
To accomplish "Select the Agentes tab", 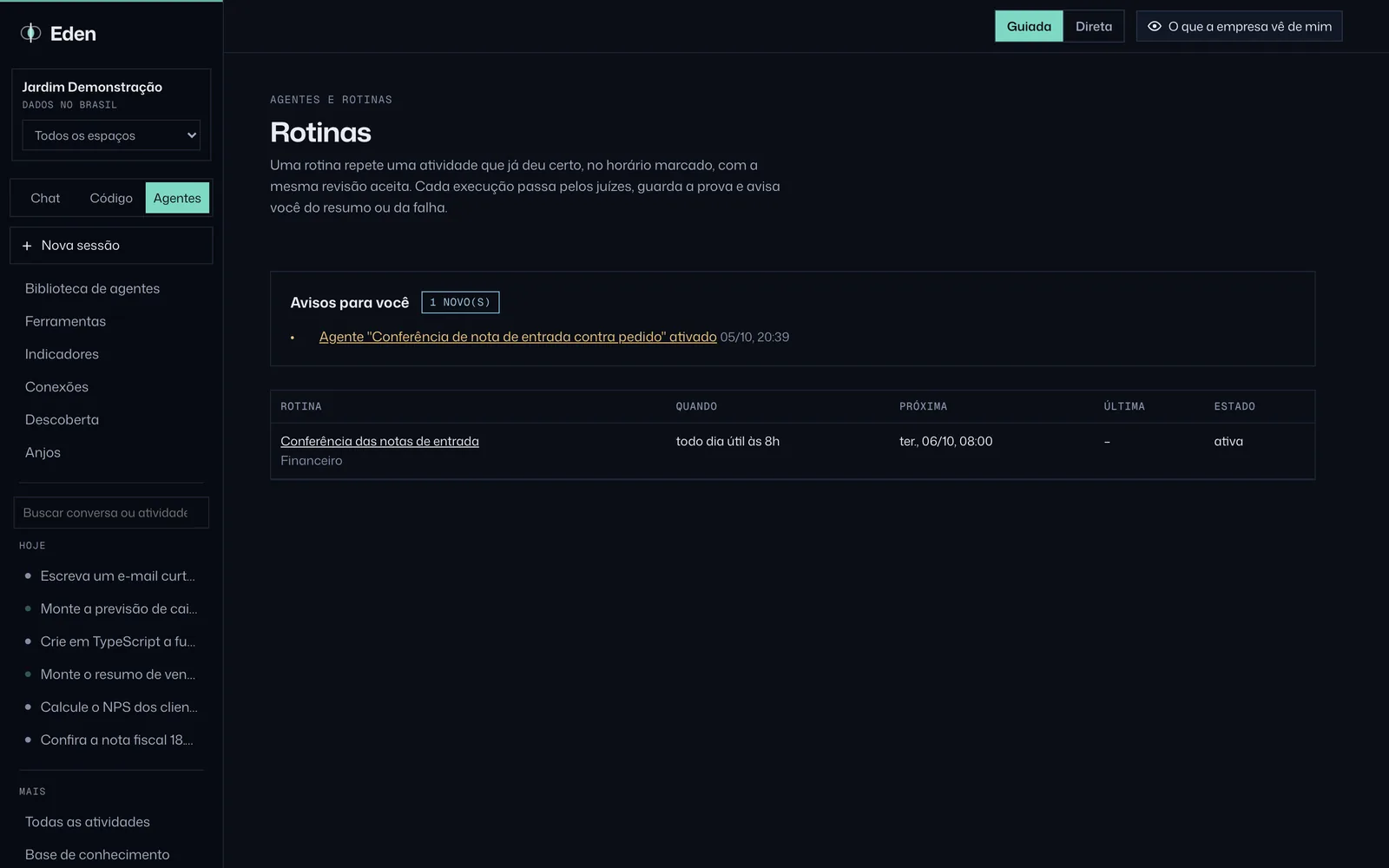I will click(x=177, y=198).
